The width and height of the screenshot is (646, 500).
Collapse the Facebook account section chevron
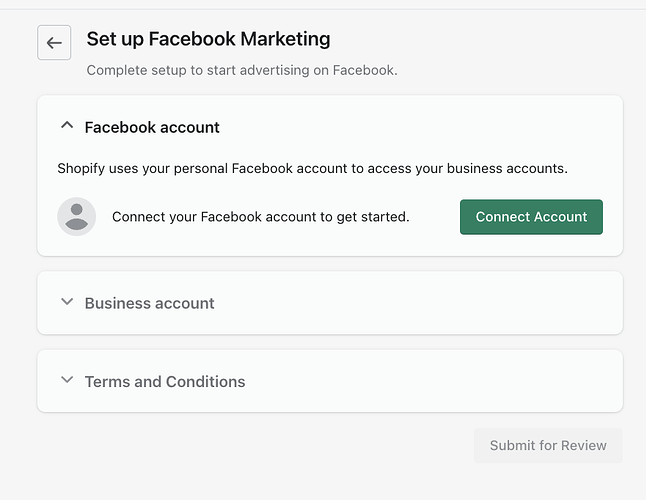coord(67,127)
